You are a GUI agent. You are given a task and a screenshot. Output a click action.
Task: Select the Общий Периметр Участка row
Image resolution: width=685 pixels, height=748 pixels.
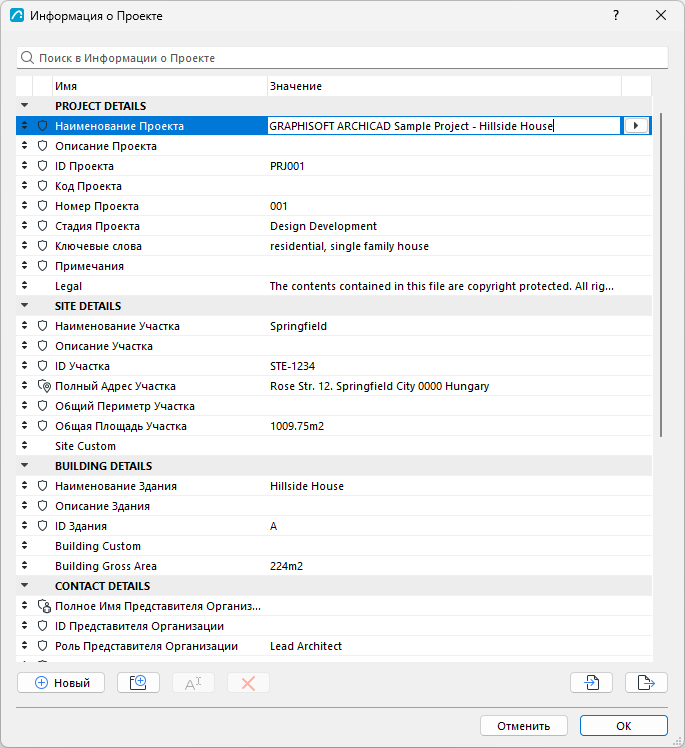[x=334, y=406]
